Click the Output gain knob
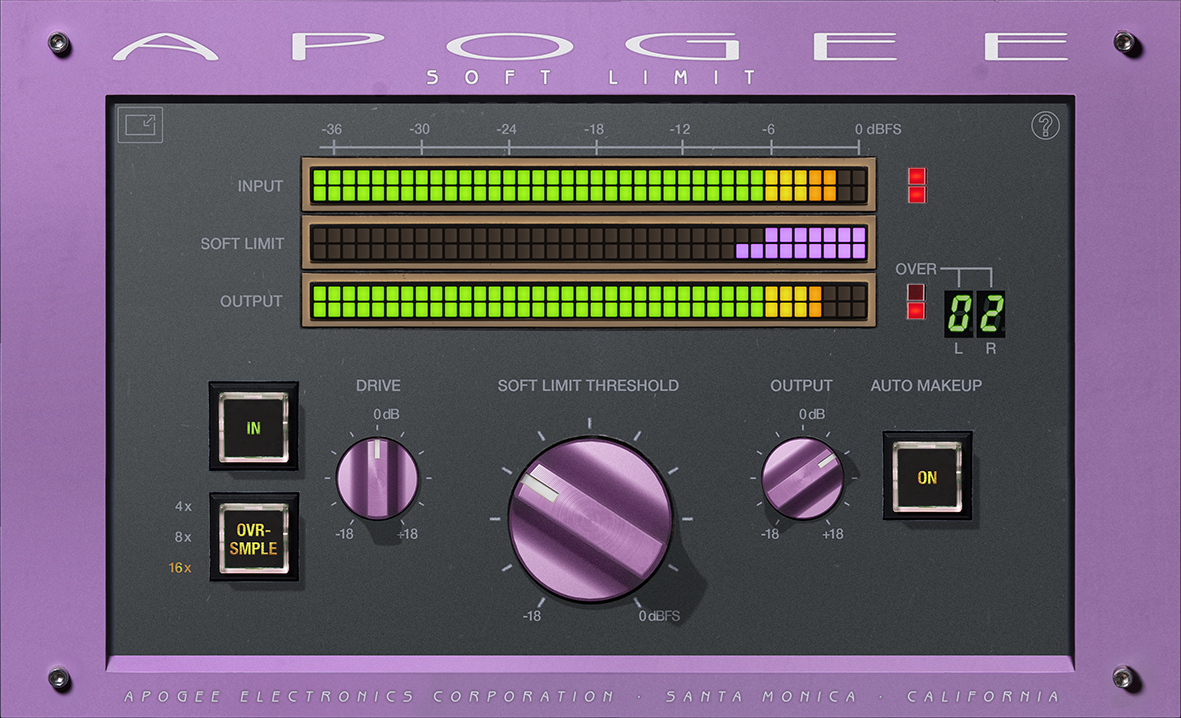Viewport: 1181px width, 718px height. click(802, 478)
